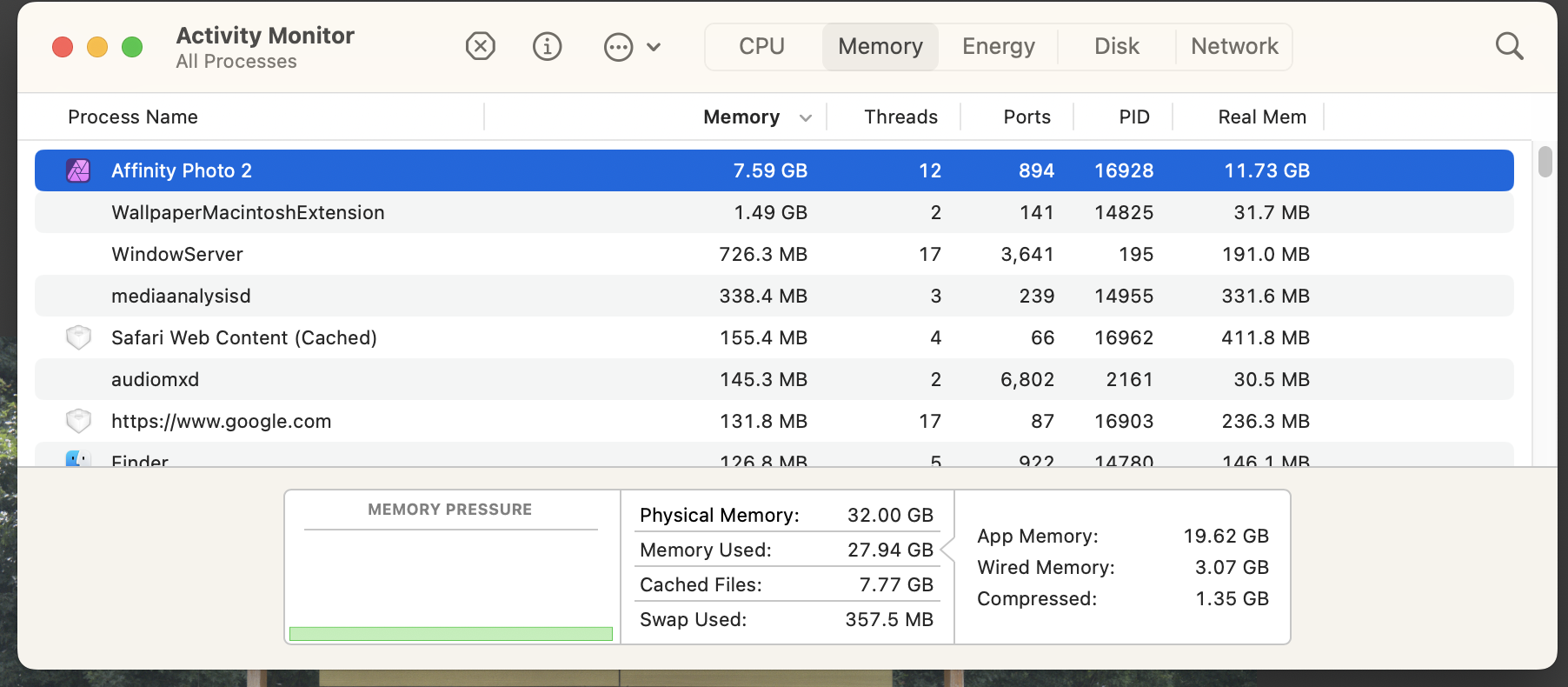The image size is (1568, 687).
Task: Click the Physical Memory 32.00 GB value
Action: 890,515
